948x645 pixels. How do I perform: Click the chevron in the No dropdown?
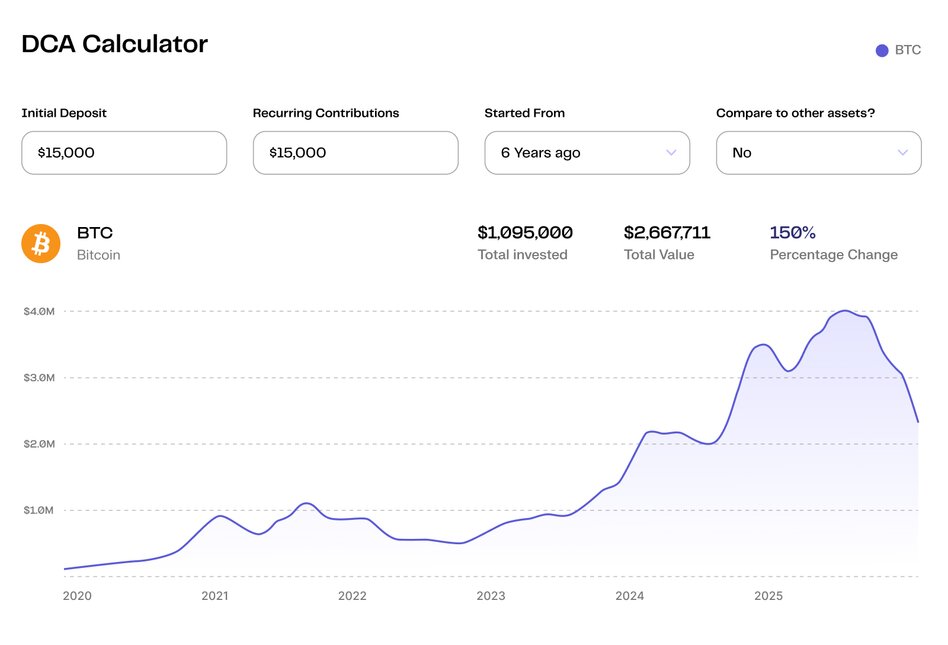click(903, 153)
